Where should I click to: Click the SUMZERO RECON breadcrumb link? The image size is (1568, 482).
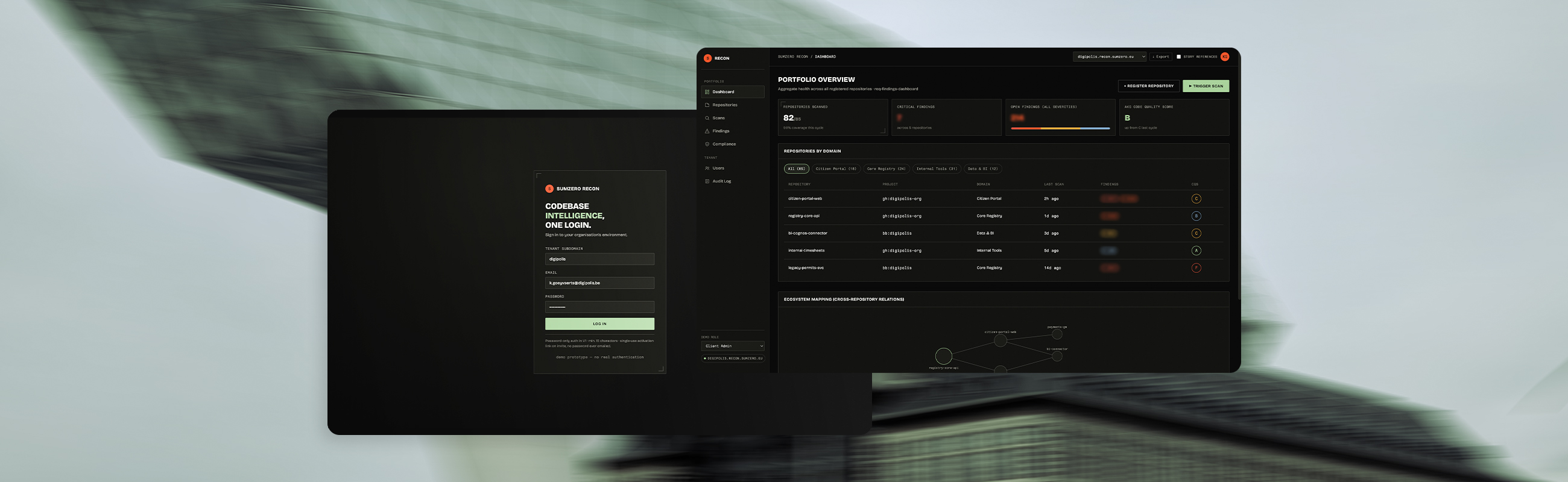pos(792,57)
